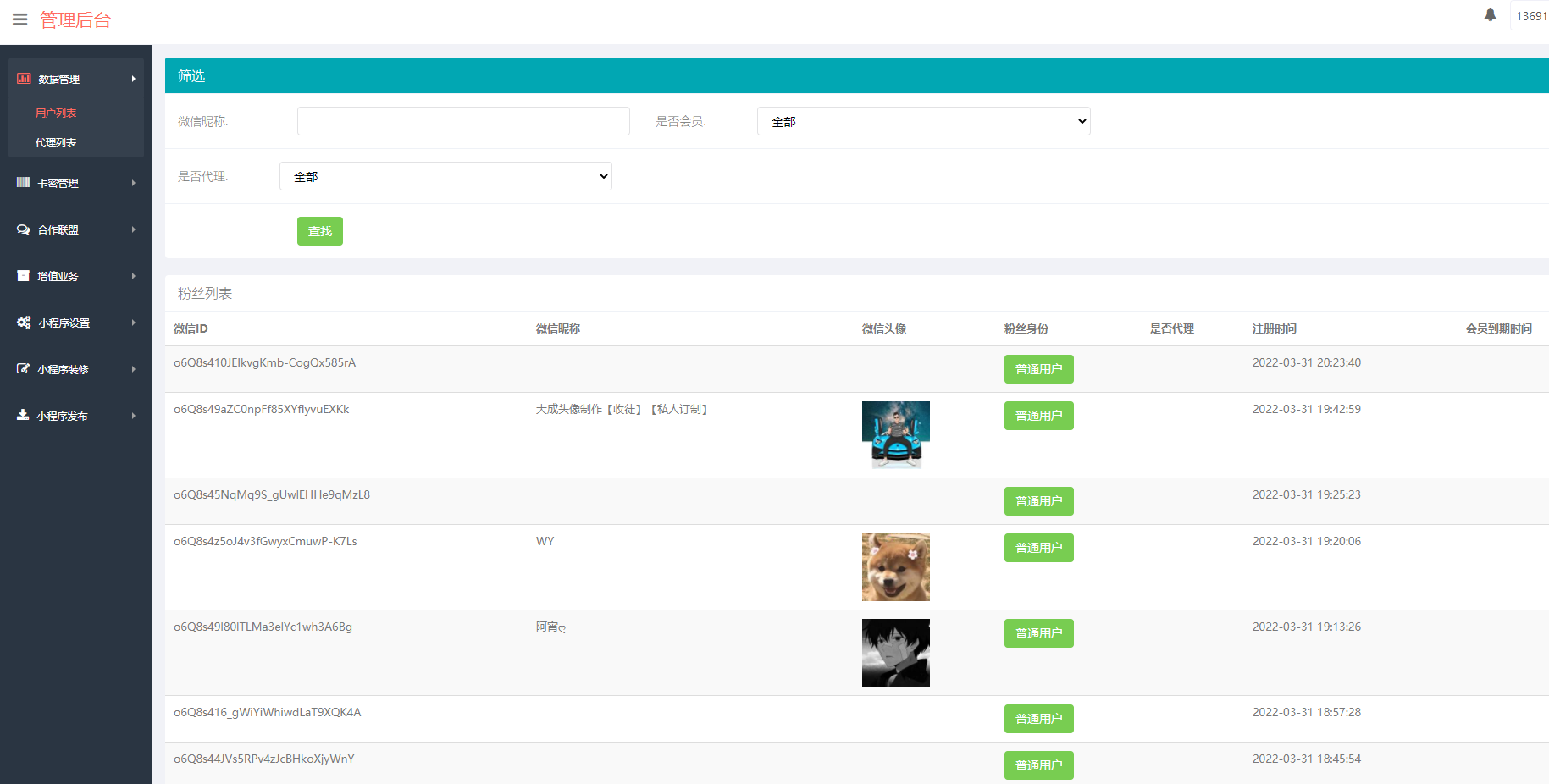Click the 管理后台 title link
This screenshot has width=1549, height=784.
(x=75, y=20)
